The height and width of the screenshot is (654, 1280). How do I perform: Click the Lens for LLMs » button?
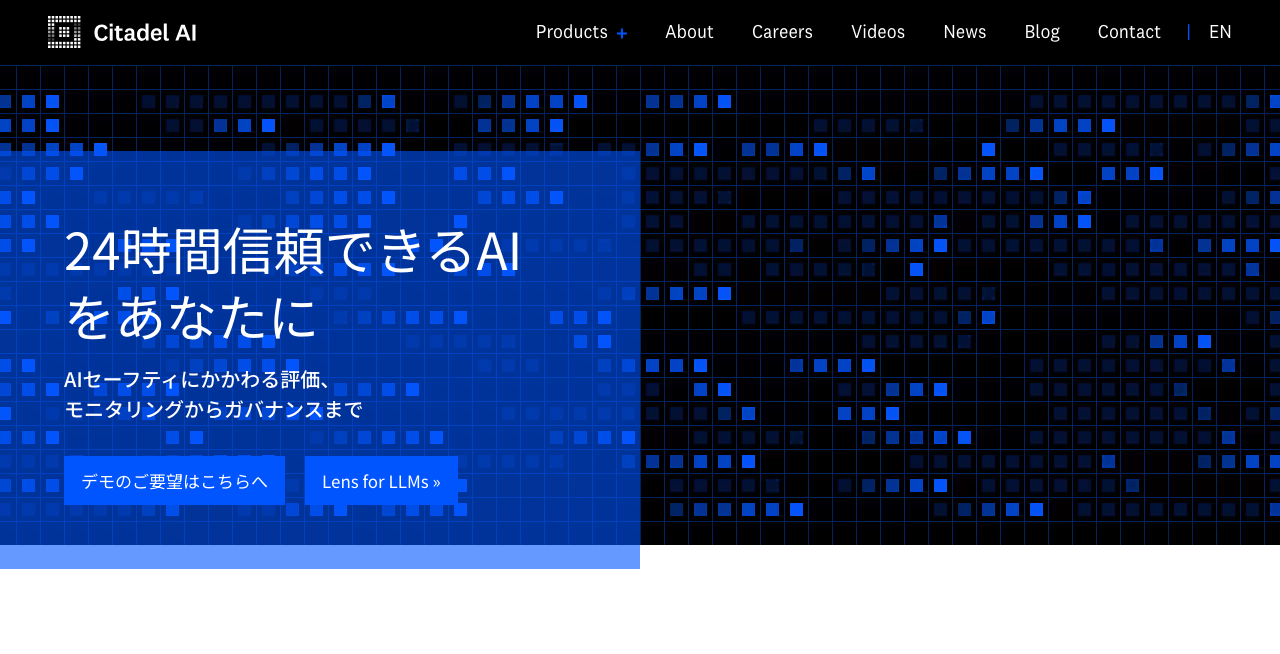tap(381, 481)
